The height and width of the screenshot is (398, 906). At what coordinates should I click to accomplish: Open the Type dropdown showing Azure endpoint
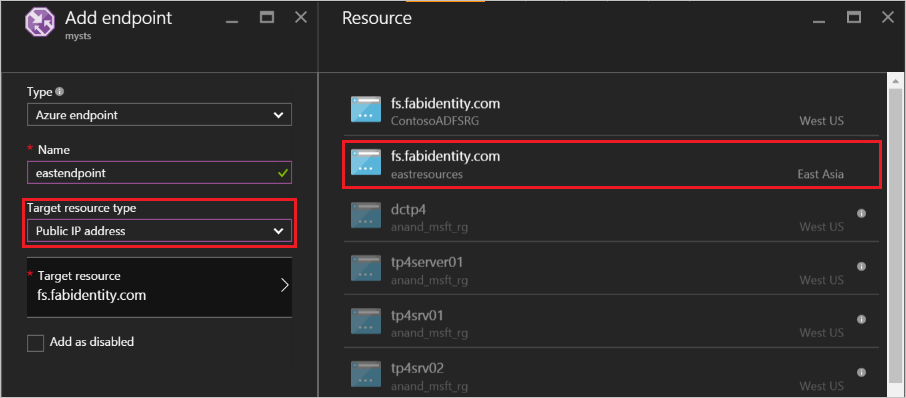coord(159,115)
